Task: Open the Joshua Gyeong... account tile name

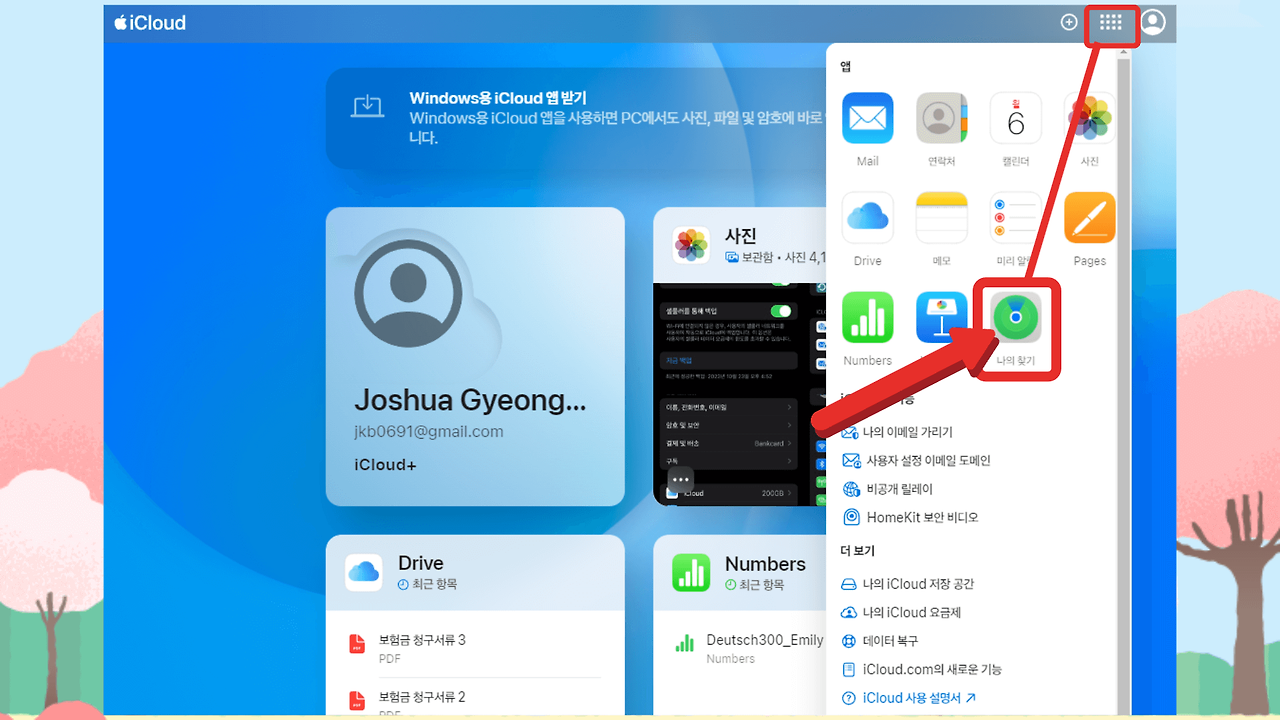Action: [x=470, y=400]
